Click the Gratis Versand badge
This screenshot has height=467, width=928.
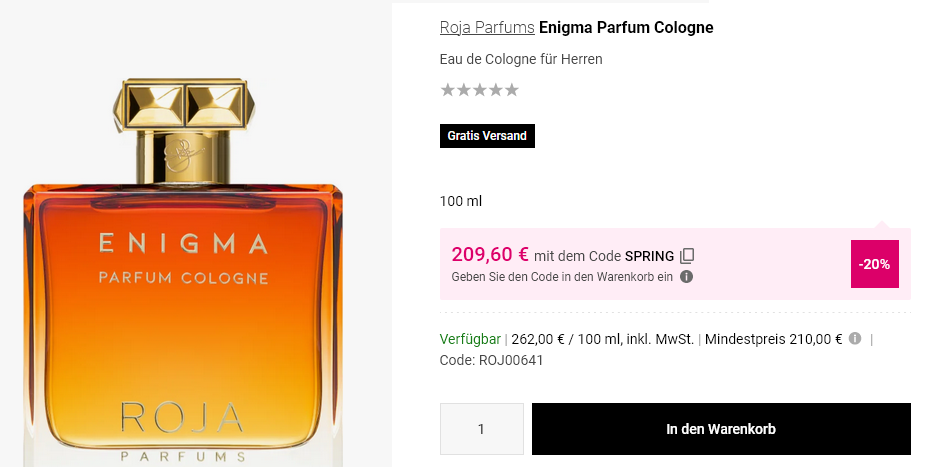[487, 136]
